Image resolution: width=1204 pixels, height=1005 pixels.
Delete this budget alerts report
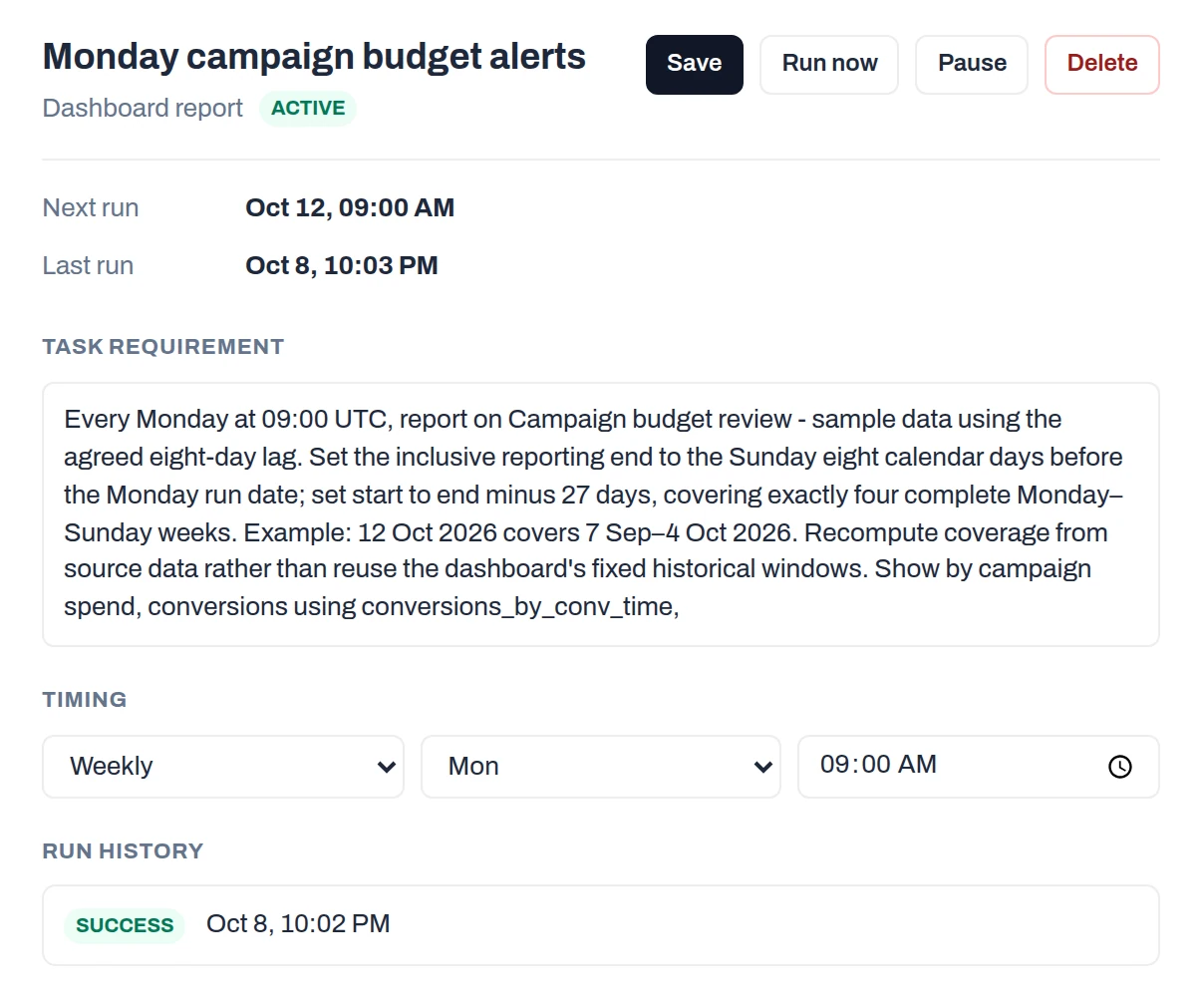click(x=1102, y=65)
